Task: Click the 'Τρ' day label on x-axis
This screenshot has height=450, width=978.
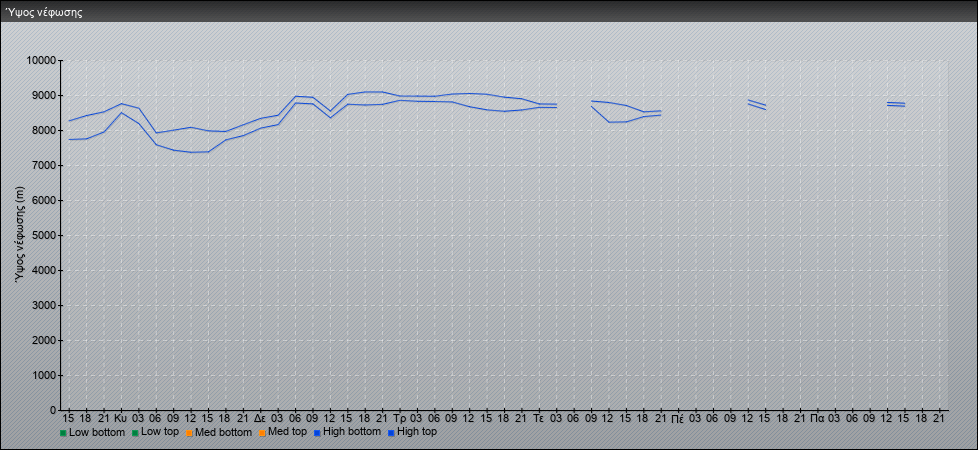Action: pos(400,418)
